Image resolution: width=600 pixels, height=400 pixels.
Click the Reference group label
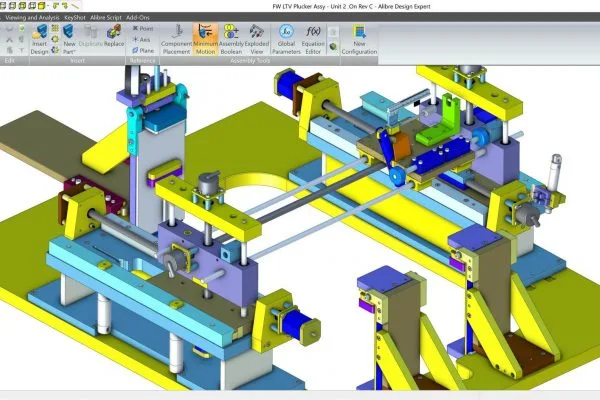pyautogui.click(x=142, y=60)
